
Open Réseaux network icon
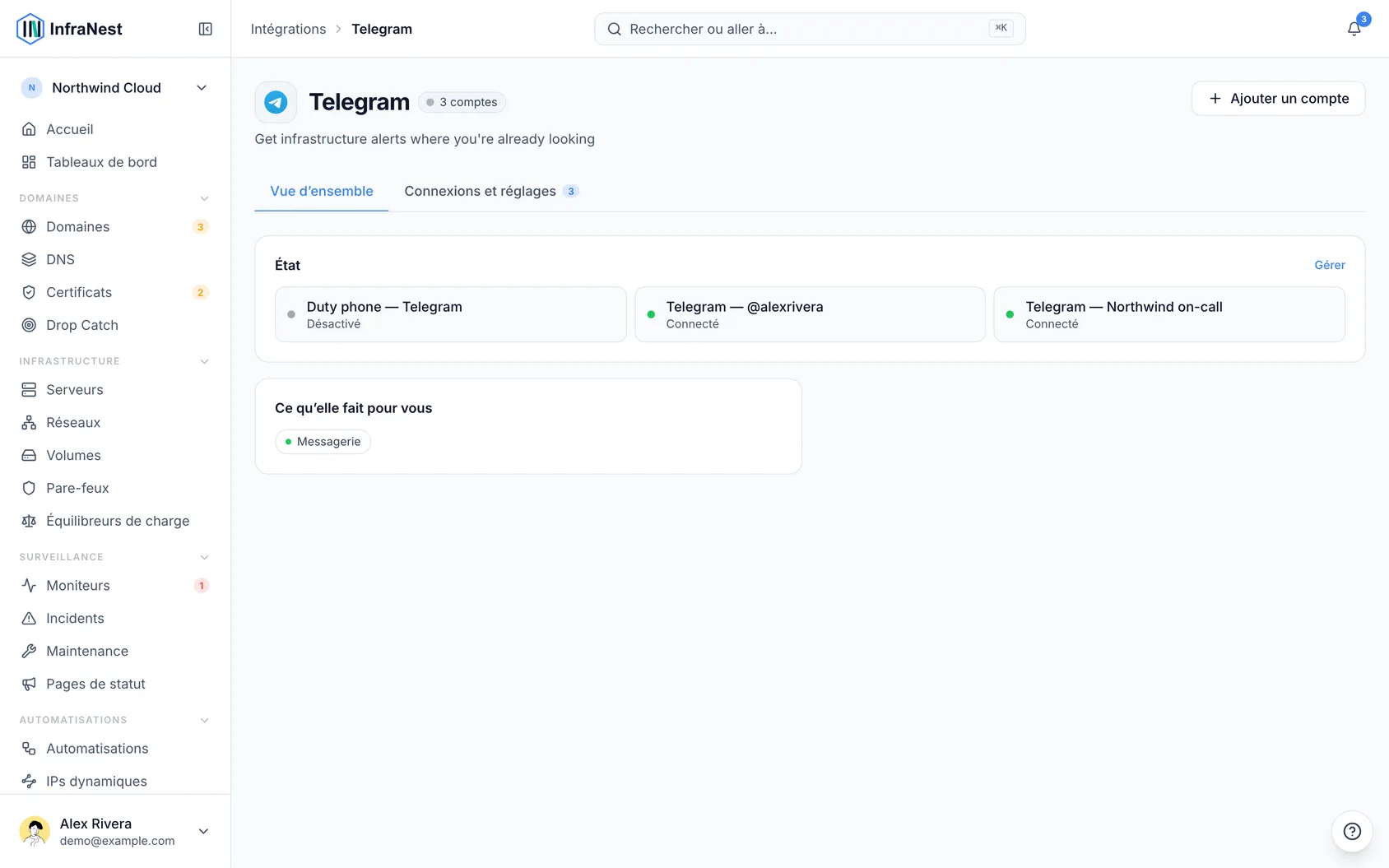click(x=29, y=422)
